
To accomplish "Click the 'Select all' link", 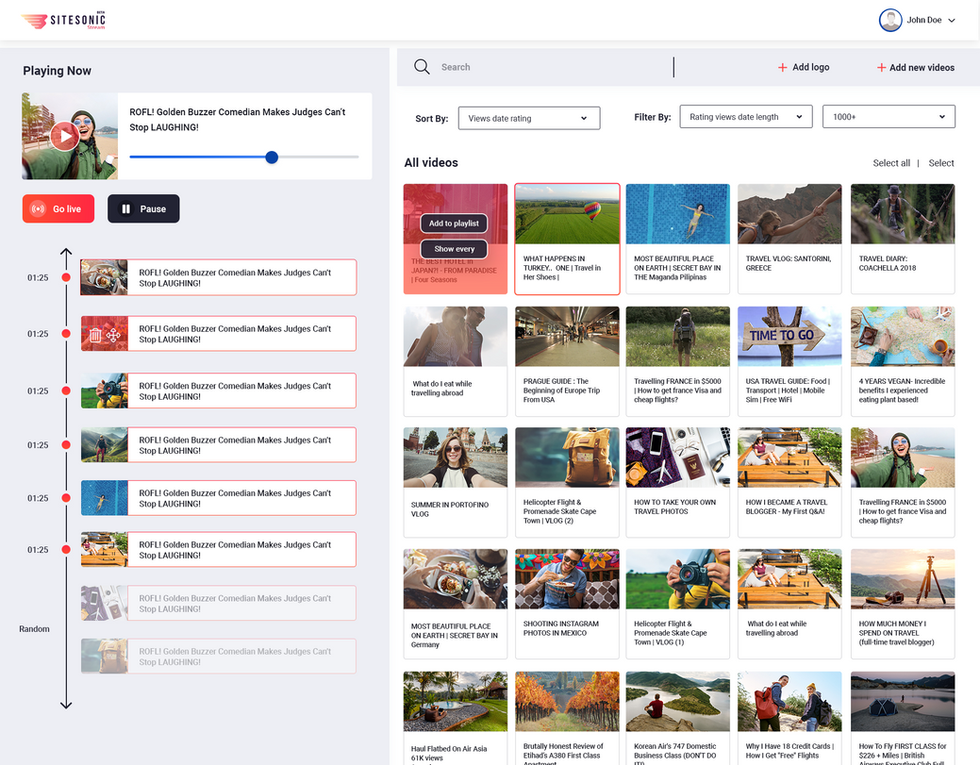I will click(x=891, y=163).
